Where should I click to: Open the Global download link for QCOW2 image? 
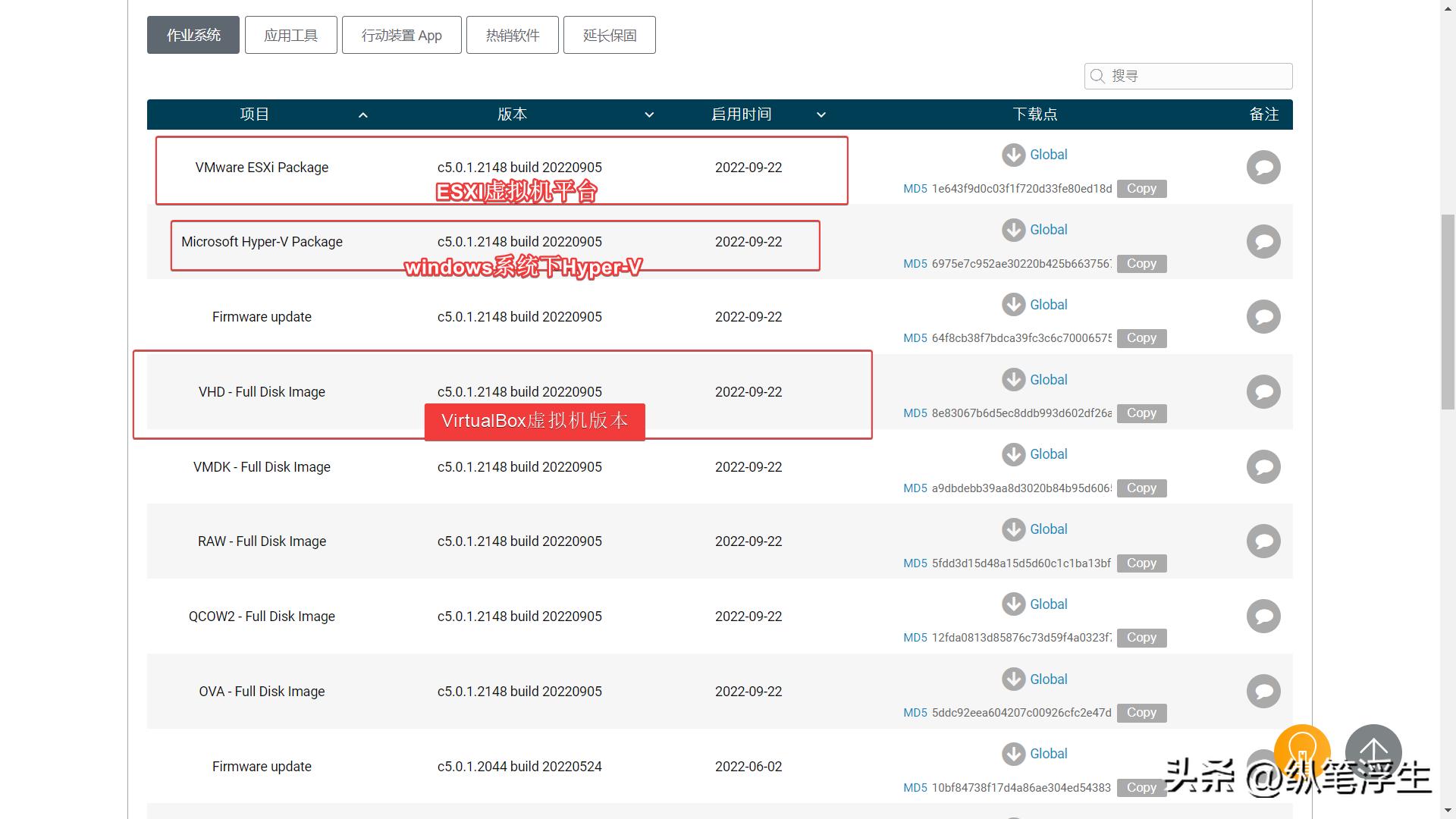coord(1048,604)
